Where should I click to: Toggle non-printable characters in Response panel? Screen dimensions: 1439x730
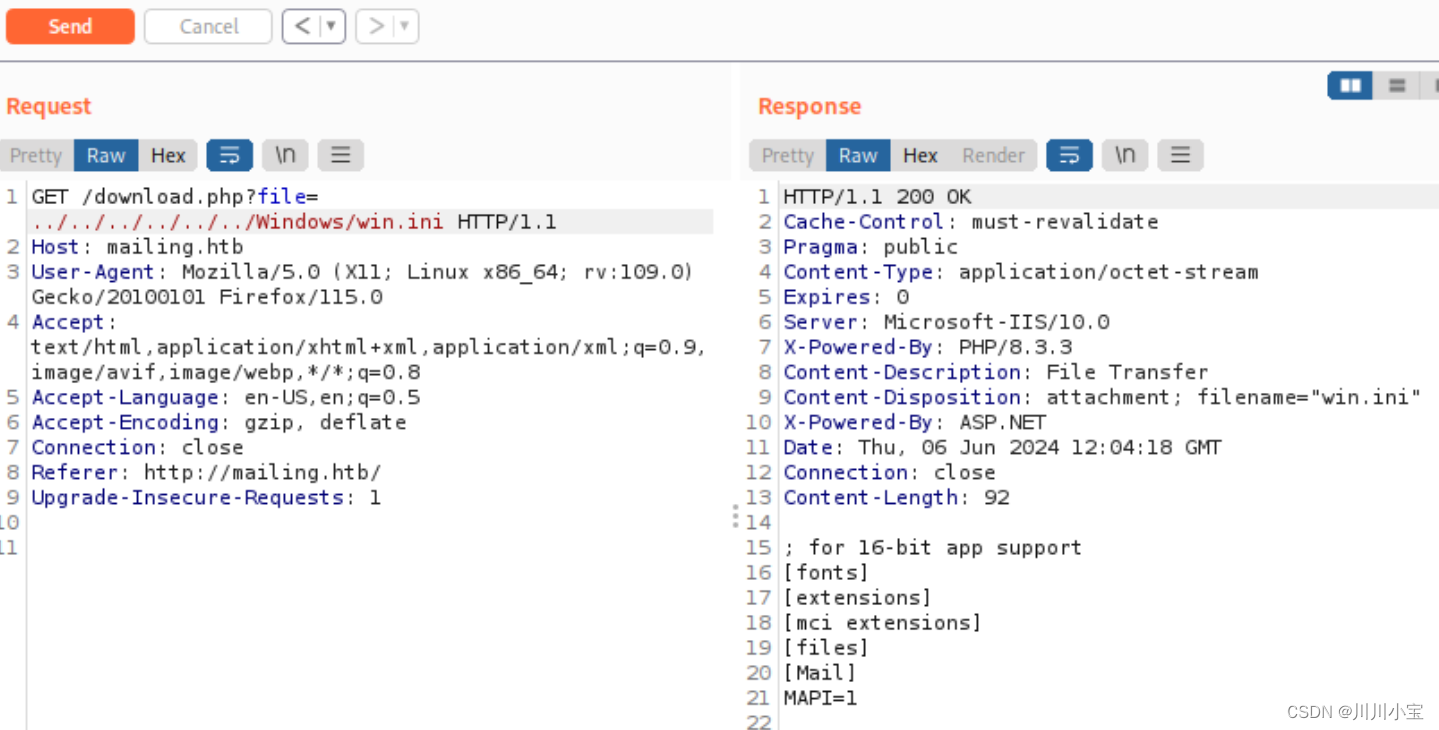pyautogui.click(x=1125, y=155)
